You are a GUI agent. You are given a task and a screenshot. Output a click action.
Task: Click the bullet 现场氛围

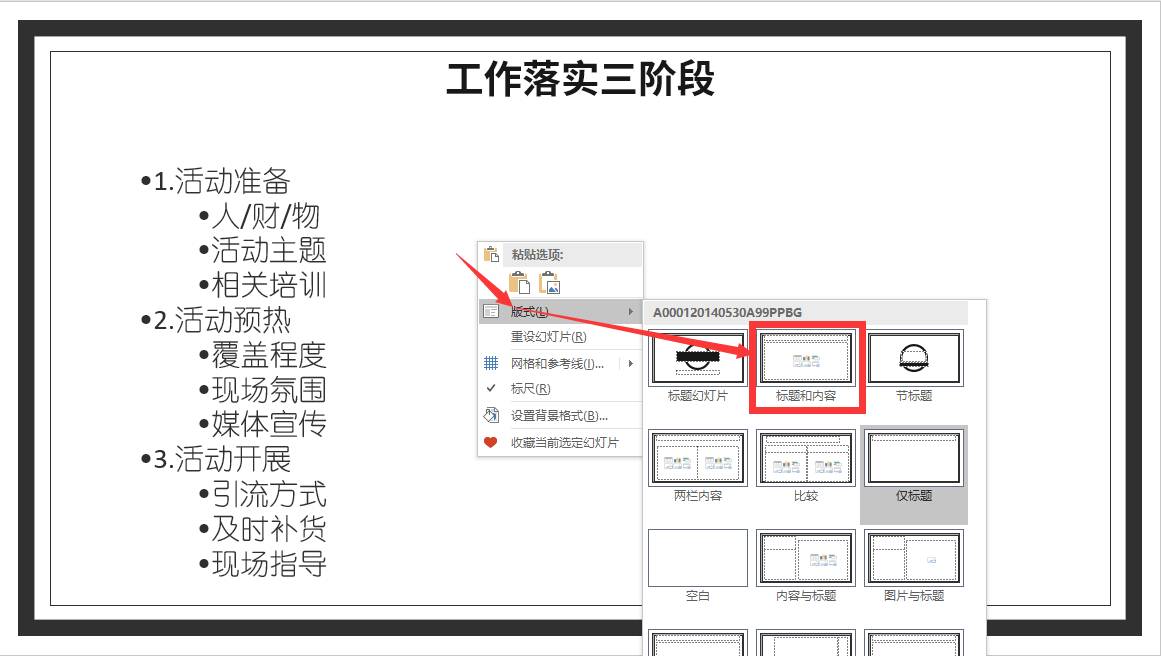pyautogui.click(x=263, y=390)
